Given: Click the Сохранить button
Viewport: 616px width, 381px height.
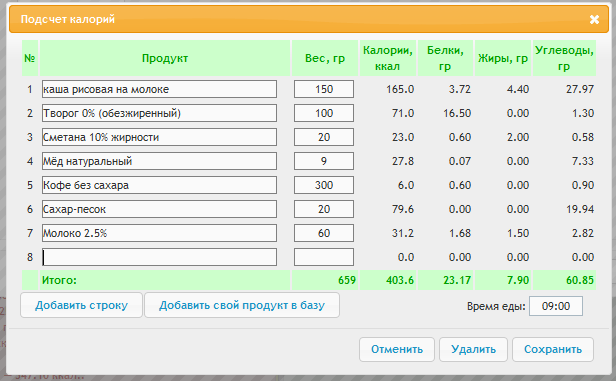Looking at the screenshot, I should (553, 349).
